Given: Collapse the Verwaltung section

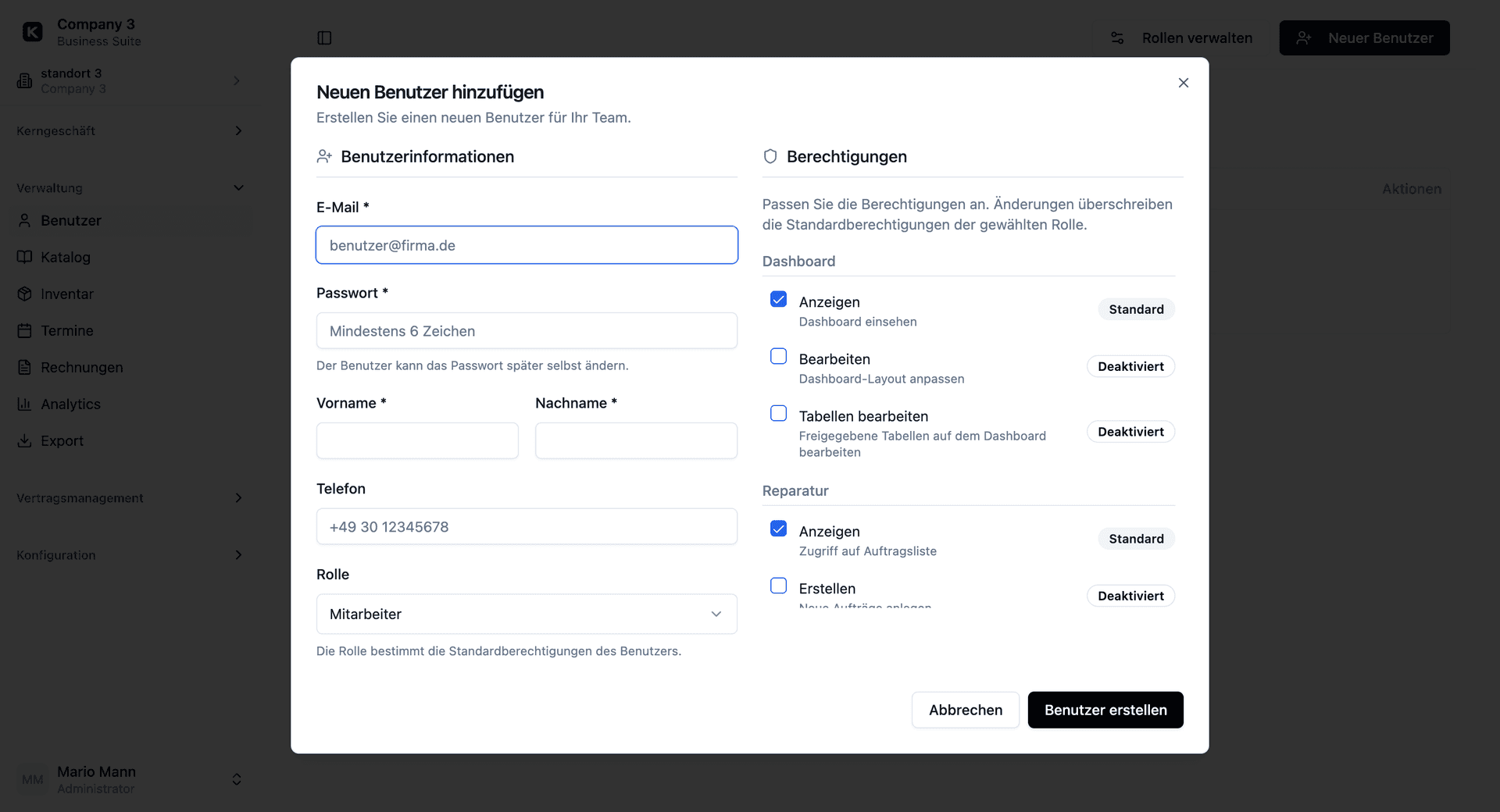Looking at the screenshot, I should coord(238,187).
